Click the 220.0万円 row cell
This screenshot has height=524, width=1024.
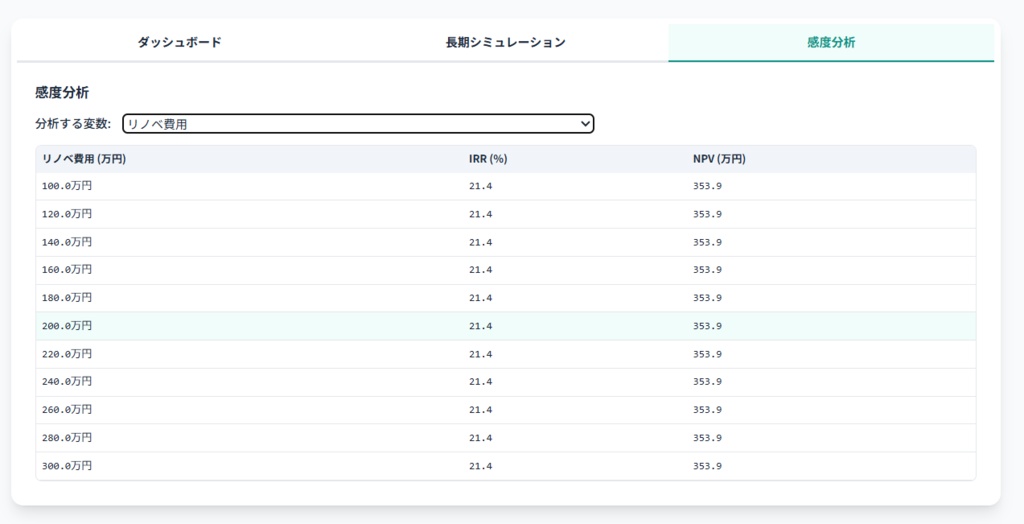point(67,354)
